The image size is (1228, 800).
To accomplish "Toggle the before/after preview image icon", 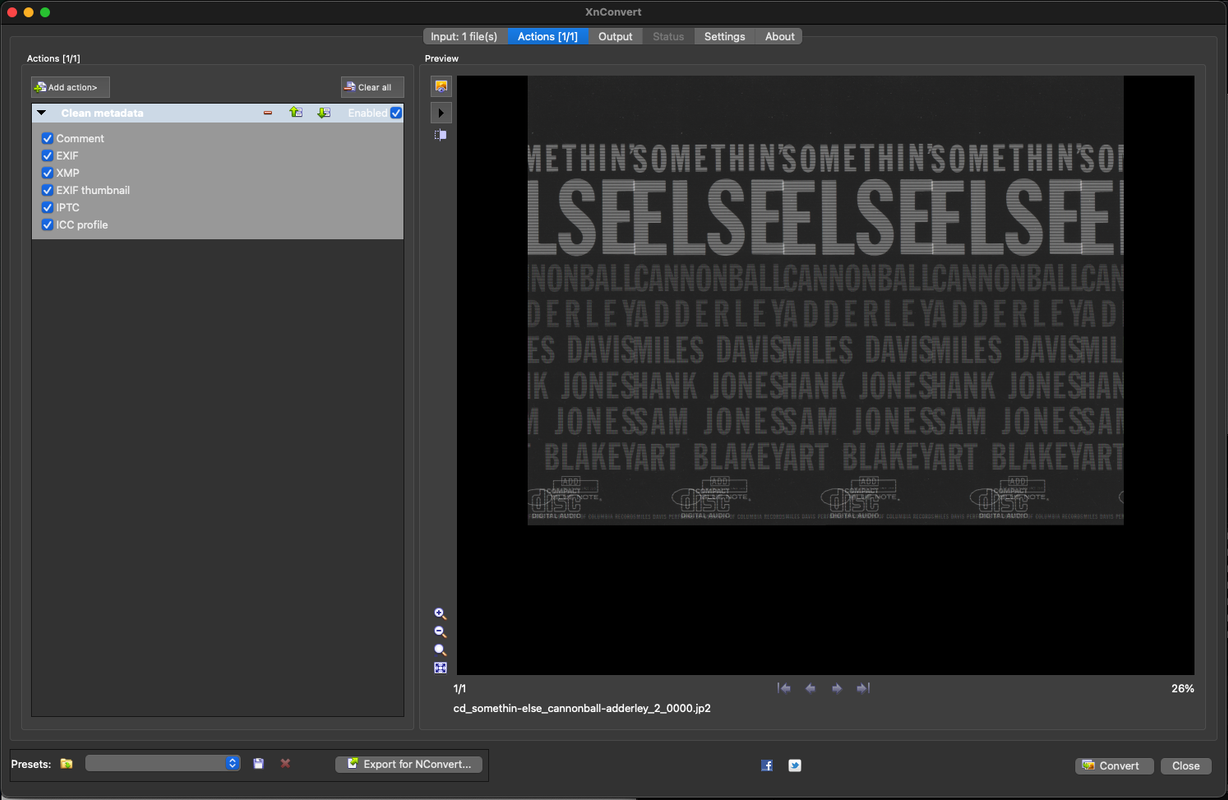I will [x=441, y=87].
